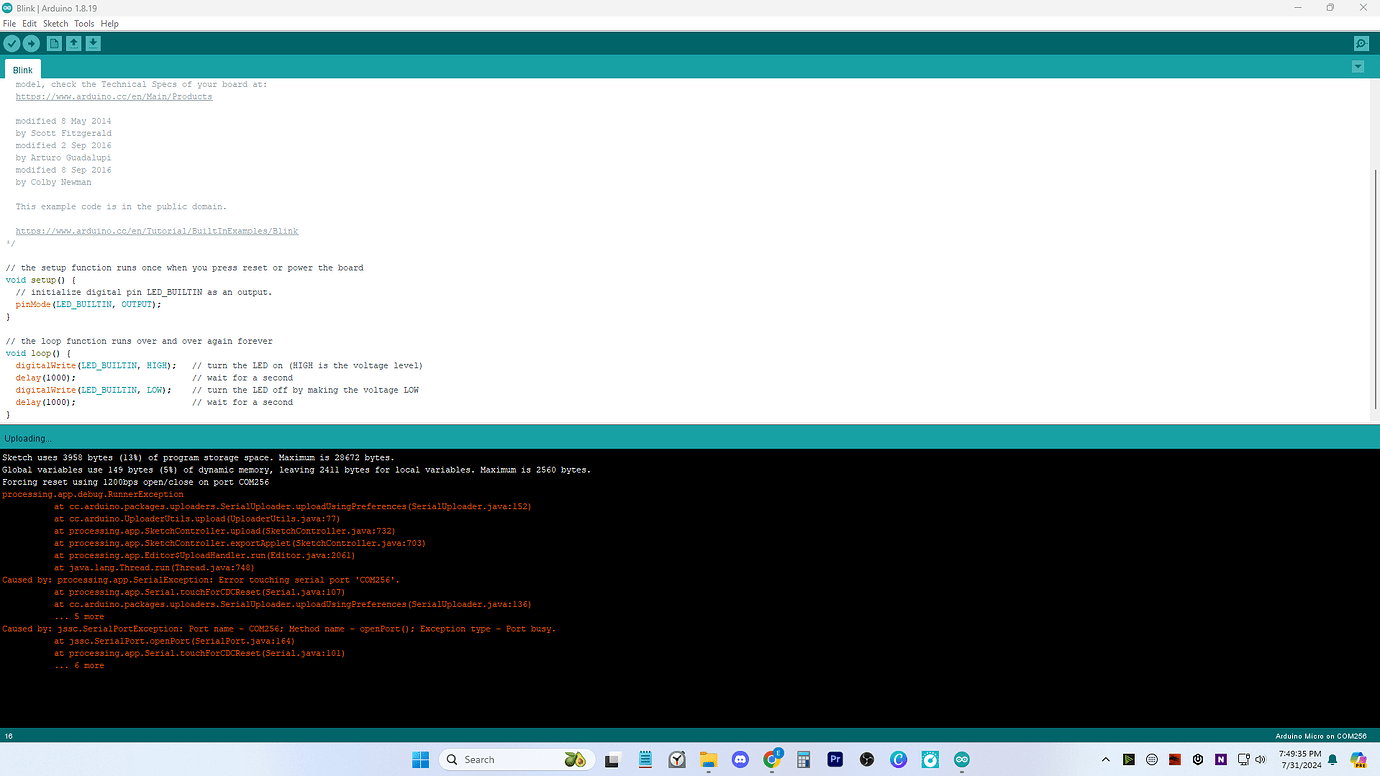This screenshot has width=1380, height=776.
Task: Open the sketch tab dropdown arrow
Action: click(x=1357, y=66)
